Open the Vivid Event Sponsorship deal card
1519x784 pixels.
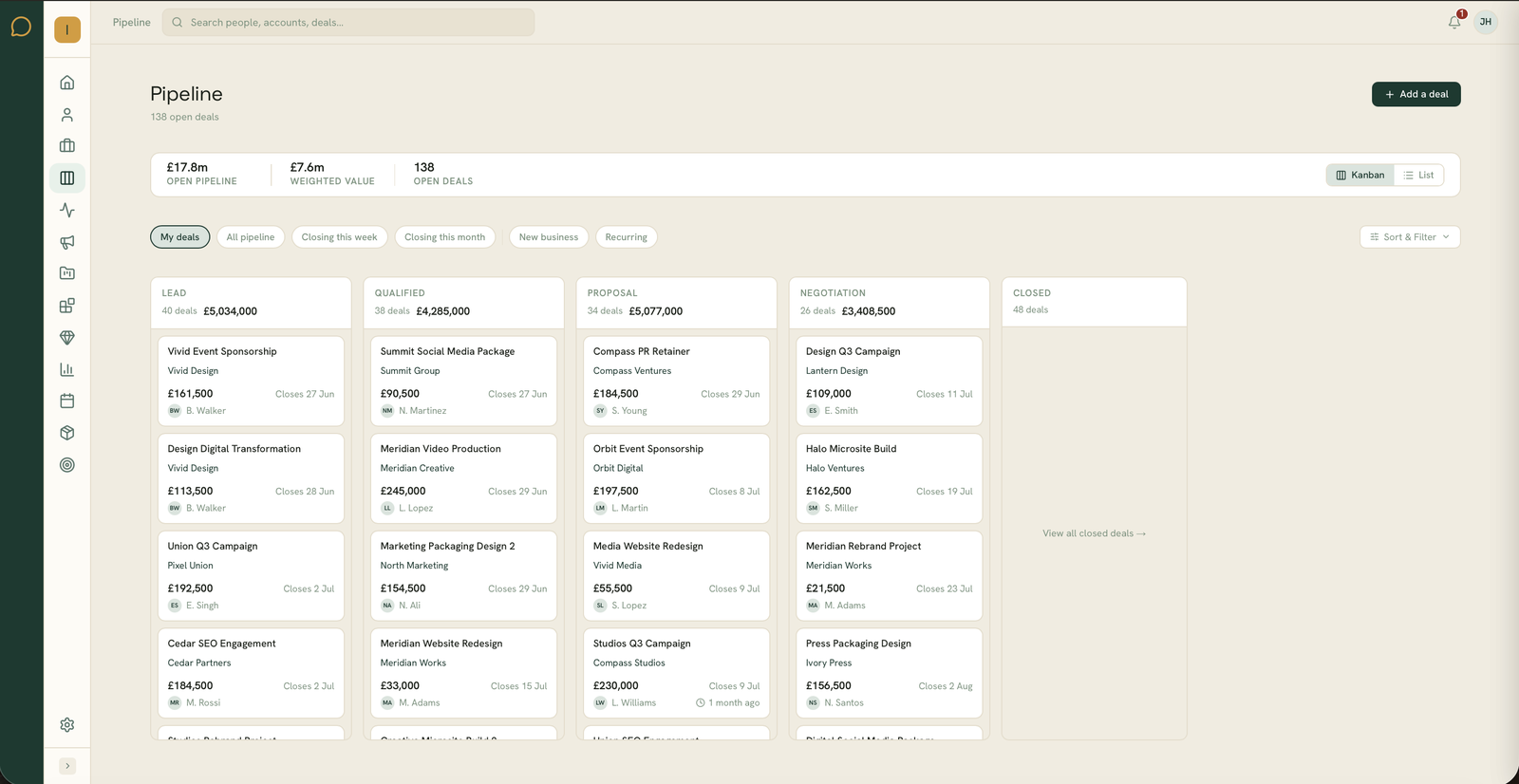pyautogui.click(x=251, y=381)
